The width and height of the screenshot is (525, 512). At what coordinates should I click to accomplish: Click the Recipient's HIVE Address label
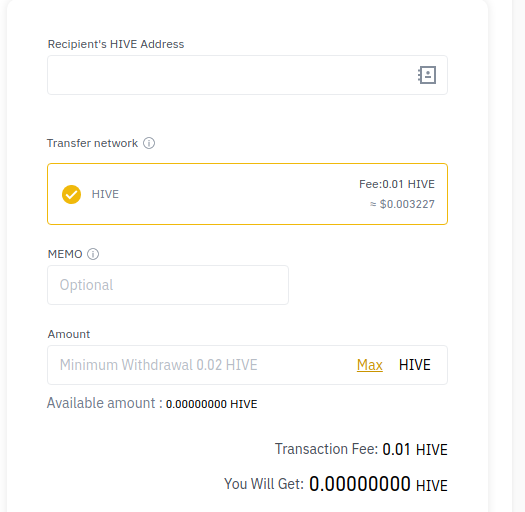point(116,44)
